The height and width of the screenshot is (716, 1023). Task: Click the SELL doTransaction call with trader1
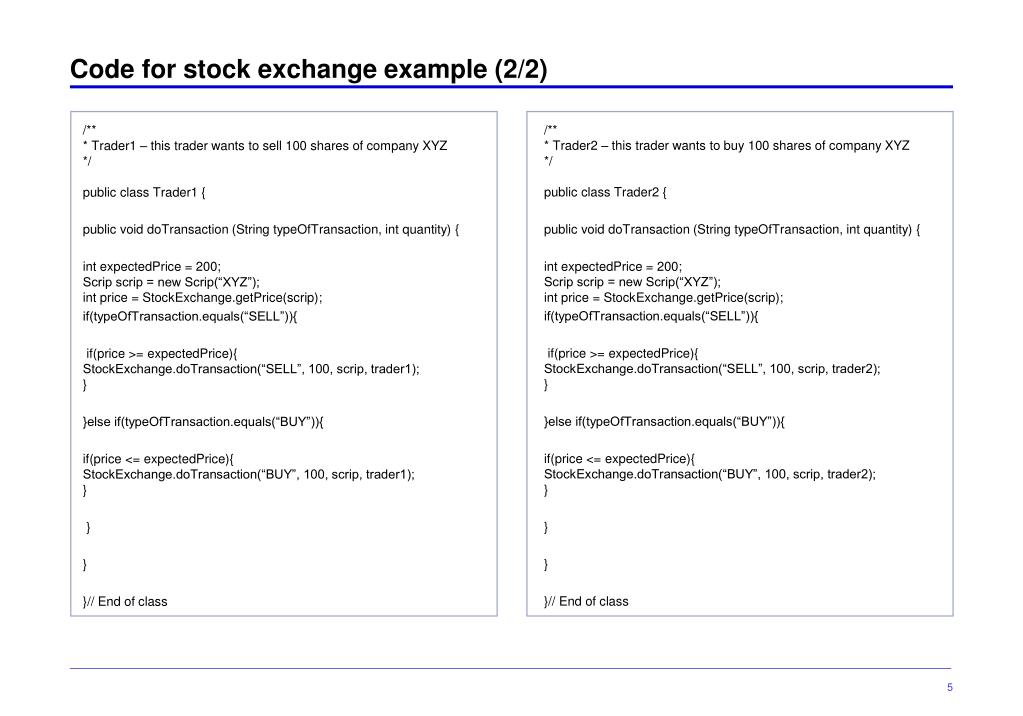[x=251, y=369]
